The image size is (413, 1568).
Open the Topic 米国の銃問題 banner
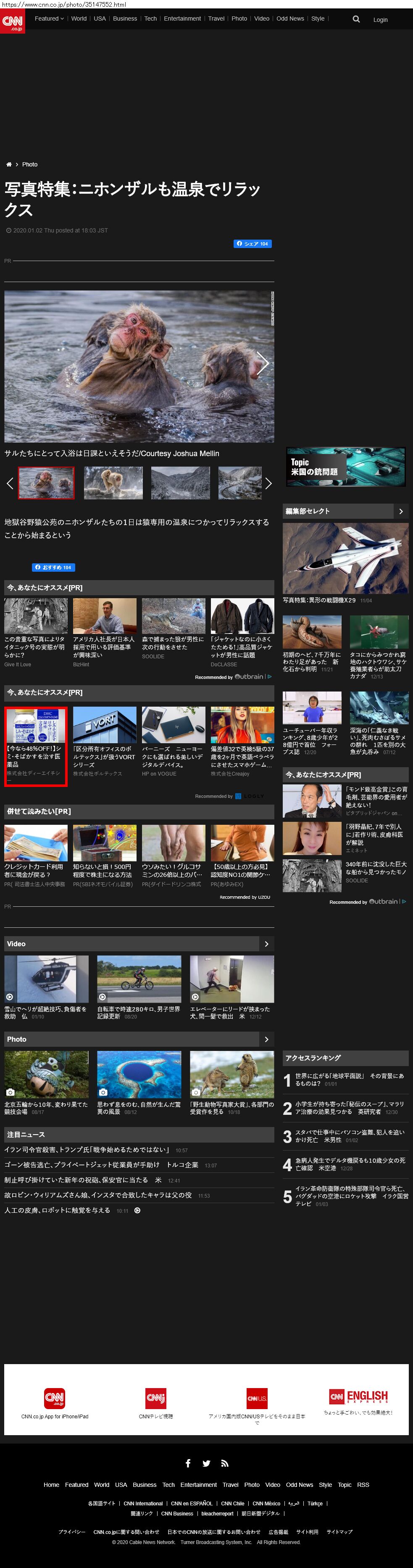[345, 467]
